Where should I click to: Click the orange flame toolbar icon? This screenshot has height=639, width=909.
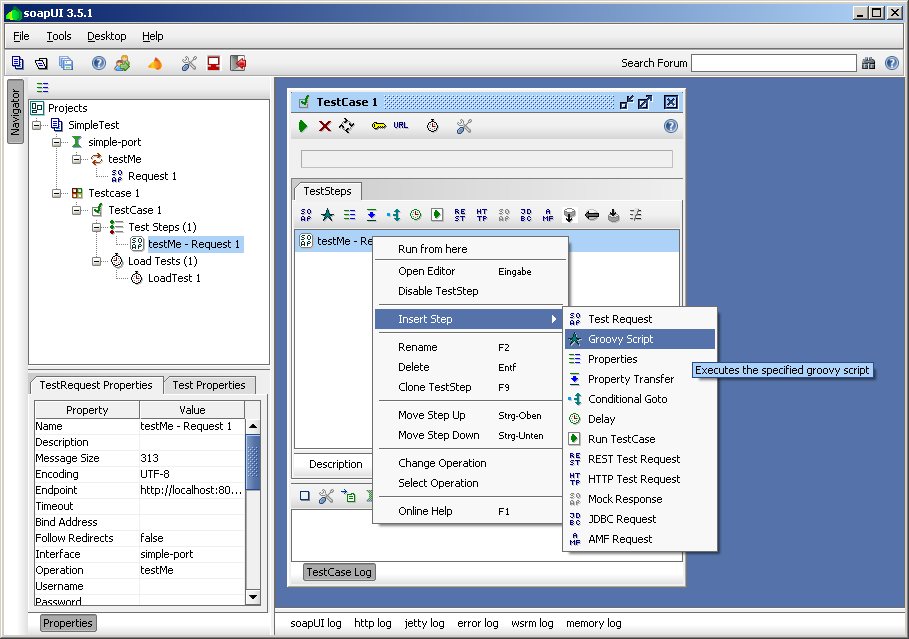[155, 63]
